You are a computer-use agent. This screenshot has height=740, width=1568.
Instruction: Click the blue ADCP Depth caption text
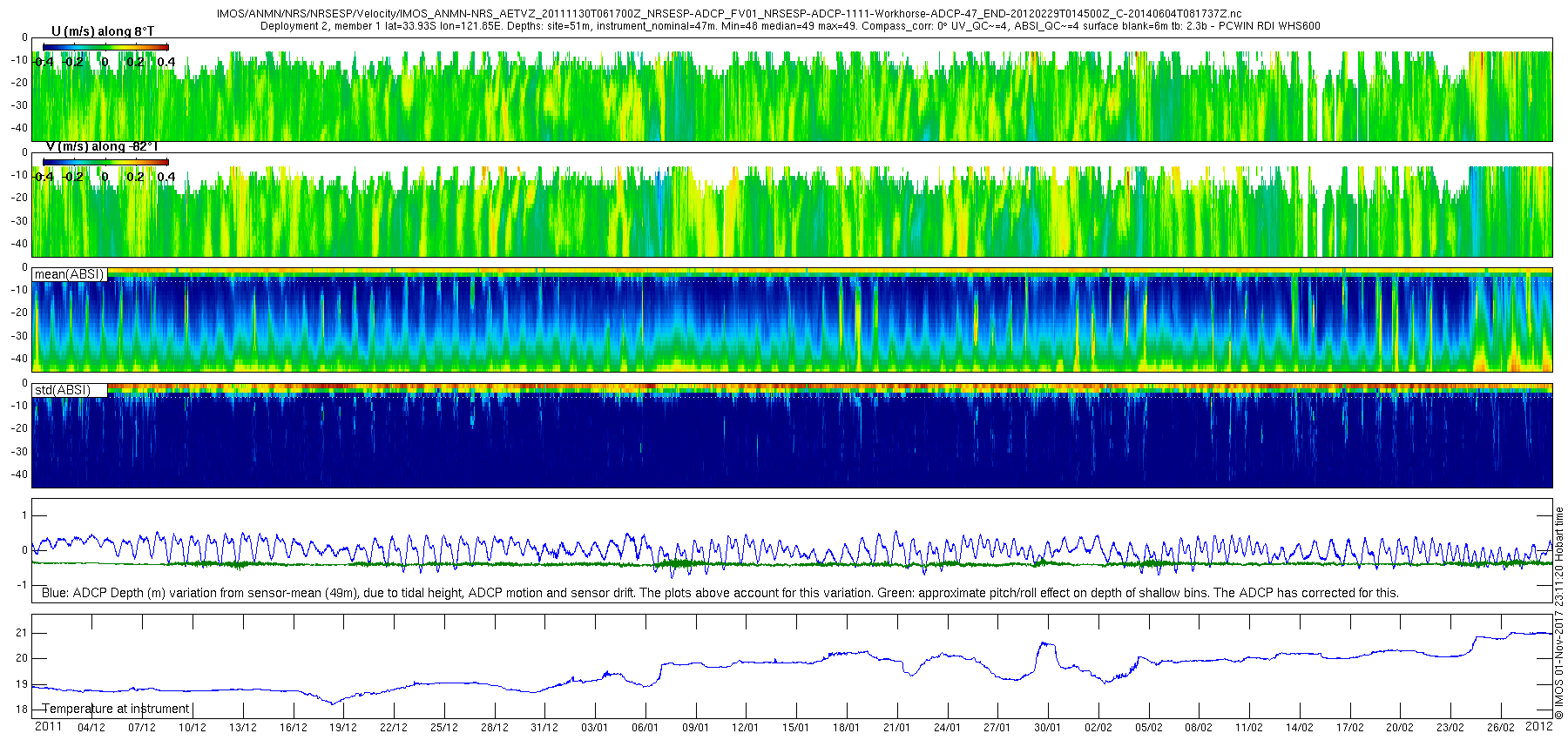pos(720,593)
